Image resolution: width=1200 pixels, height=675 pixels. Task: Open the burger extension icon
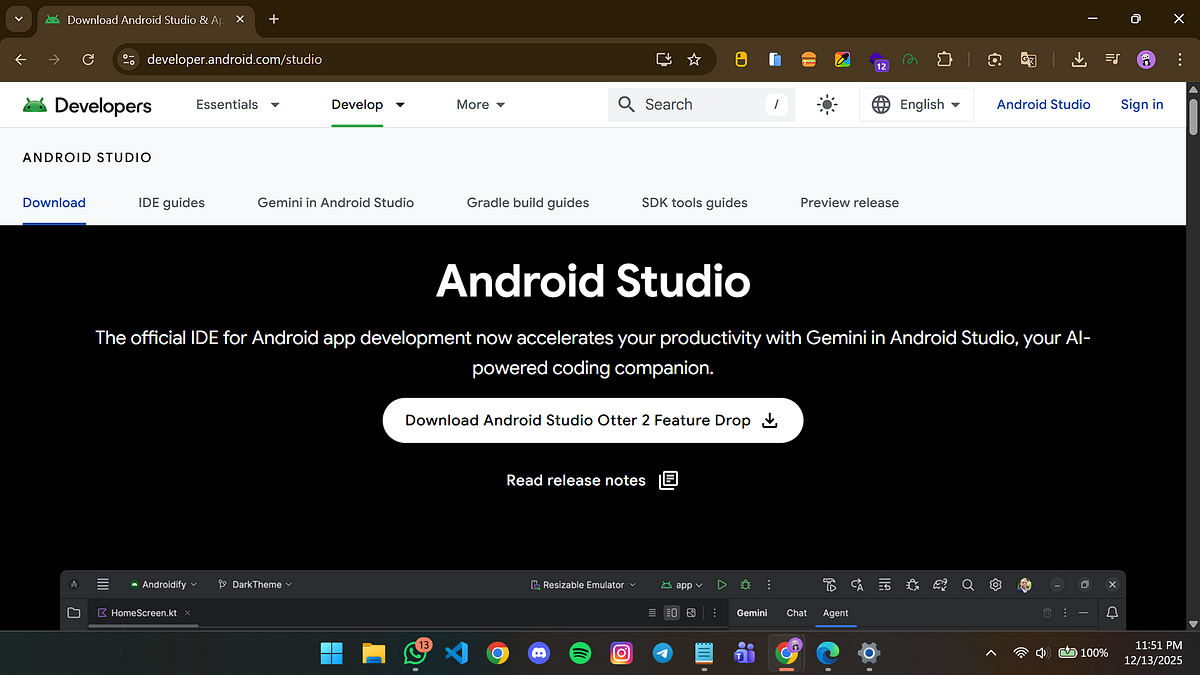[809, 59]
